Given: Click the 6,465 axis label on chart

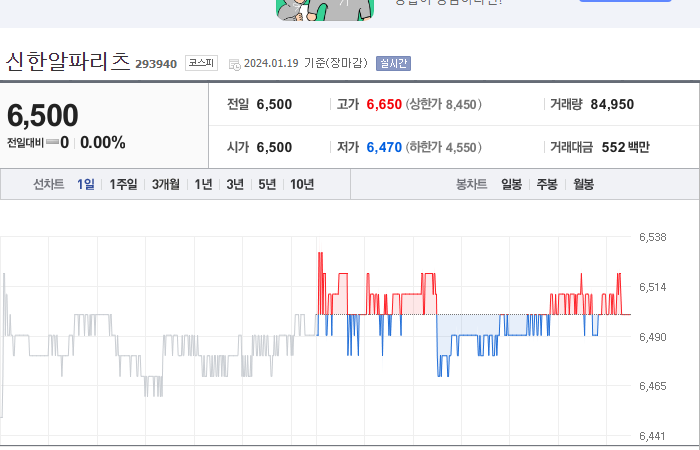Looking at the screenshot, I should (x=653, y=386).
